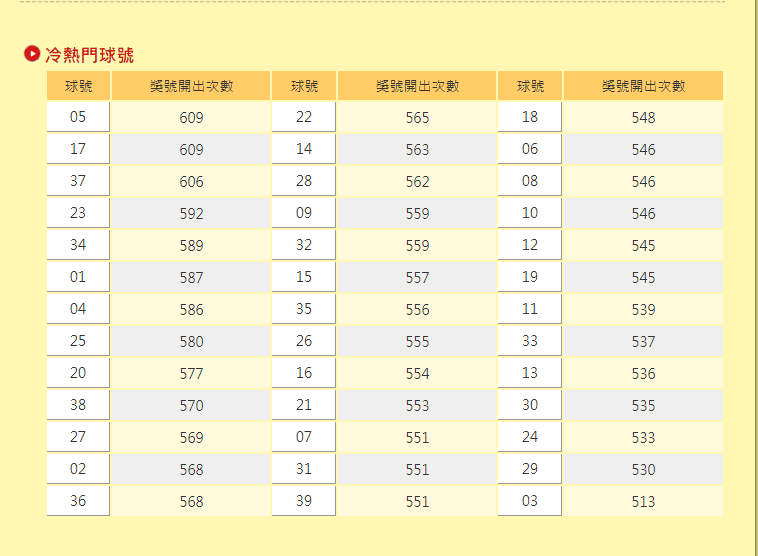The image size is (758, 556).
Task: Click the red play icon beside 冷熱門球號
Action: [32, 54]
